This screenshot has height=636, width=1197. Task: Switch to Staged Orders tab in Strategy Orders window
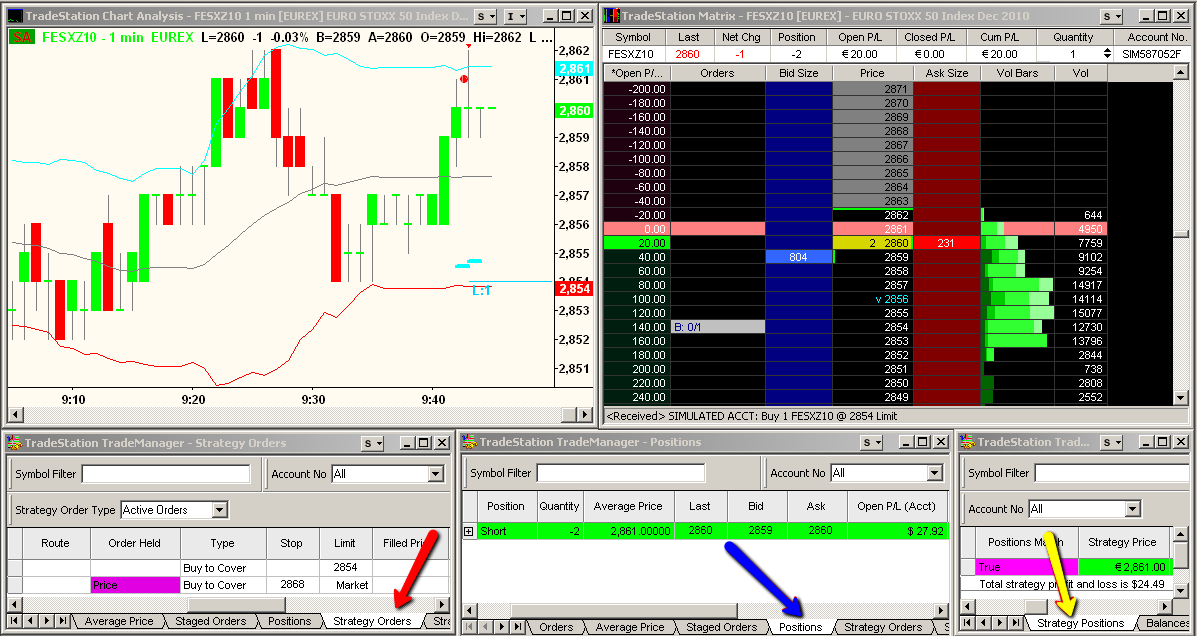pyautogui.click(x=211, y=621)
